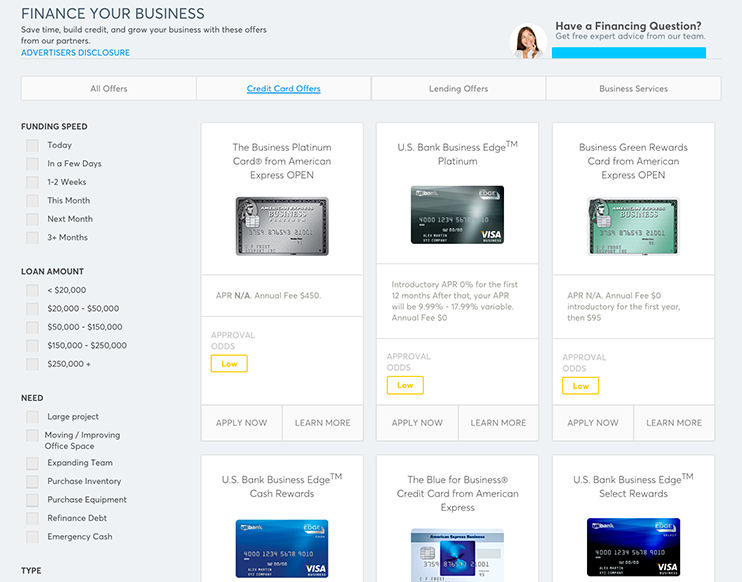This screenshot has width=742, height=582.
Task: Click the Need section label
Action: tap(32, 398)
